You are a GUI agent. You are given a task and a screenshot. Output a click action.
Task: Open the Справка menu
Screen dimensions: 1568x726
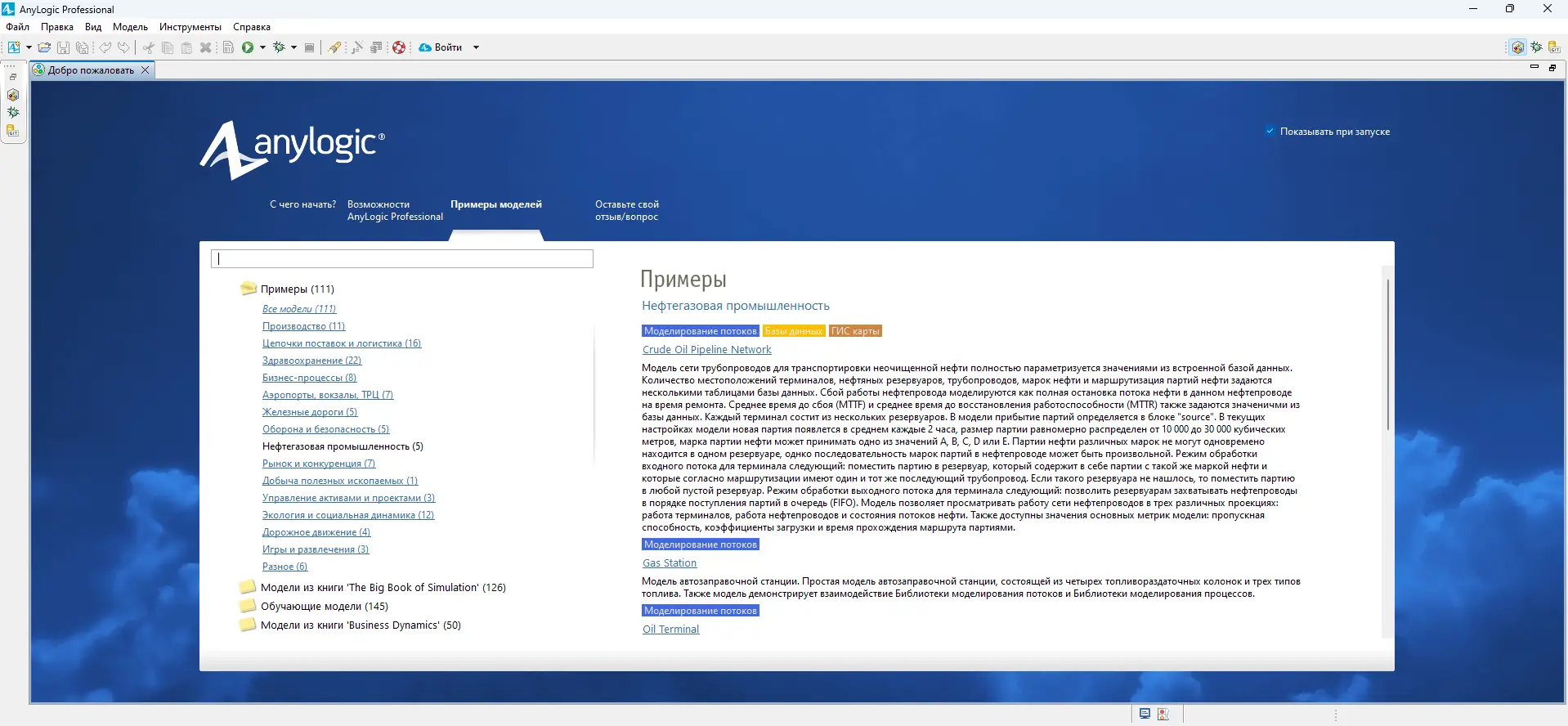point(252,27)
